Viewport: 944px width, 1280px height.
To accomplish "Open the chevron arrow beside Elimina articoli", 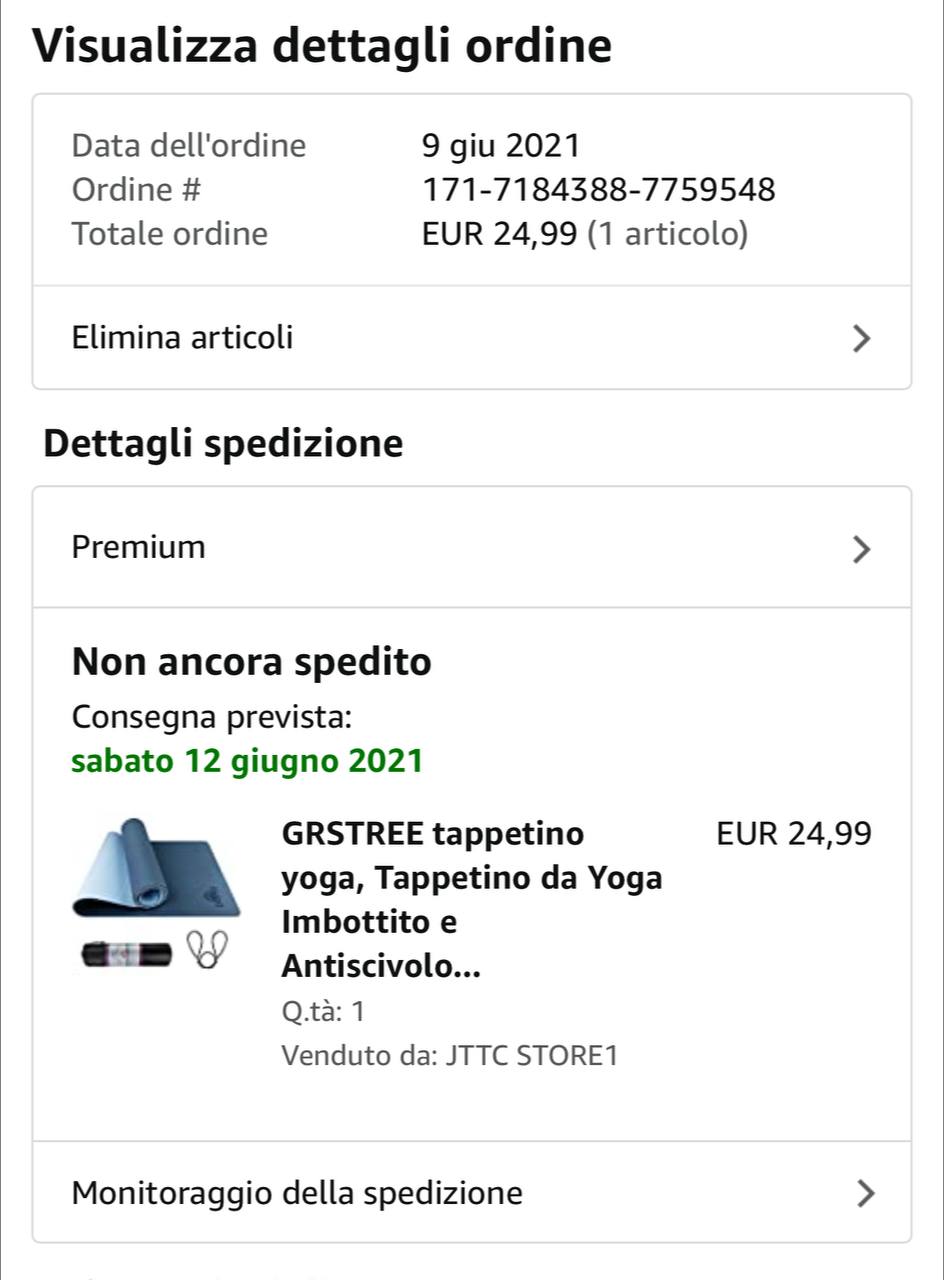I will (861, 339).
